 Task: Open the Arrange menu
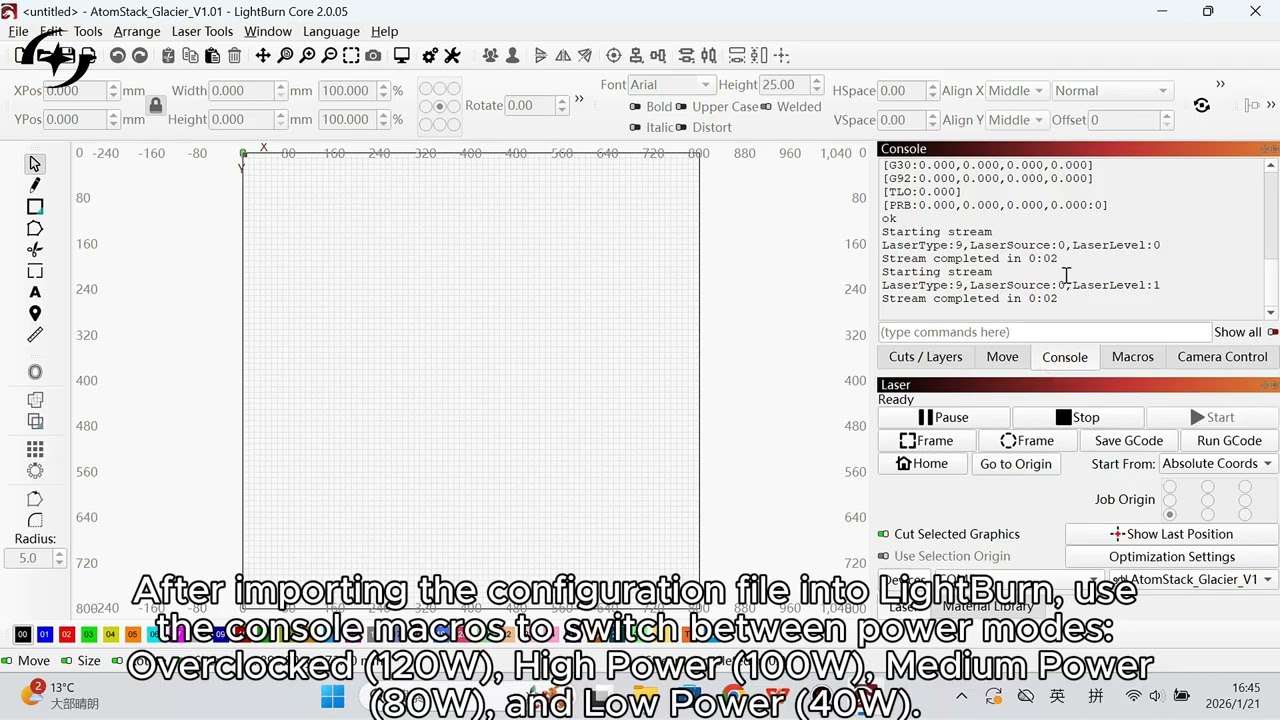(x=137, y=31)
